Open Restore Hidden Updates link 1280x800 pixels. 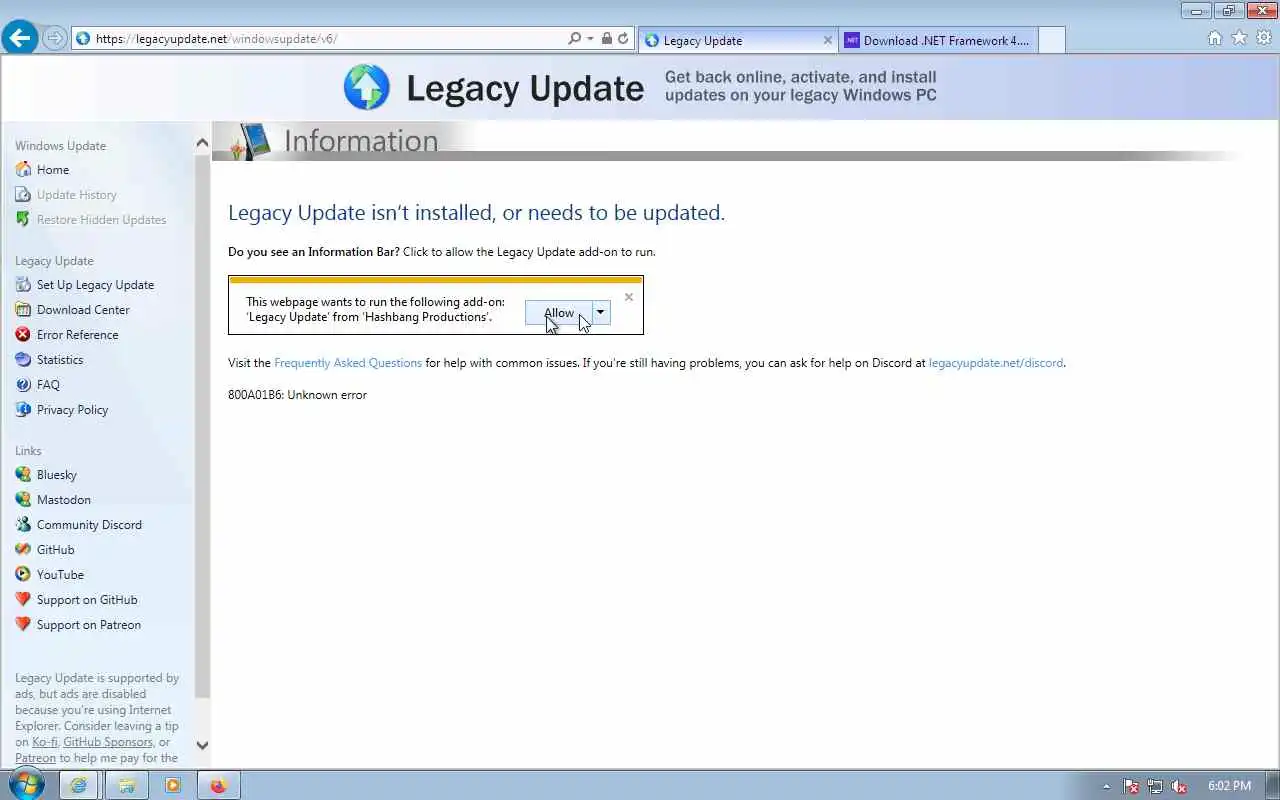point(101,220)
